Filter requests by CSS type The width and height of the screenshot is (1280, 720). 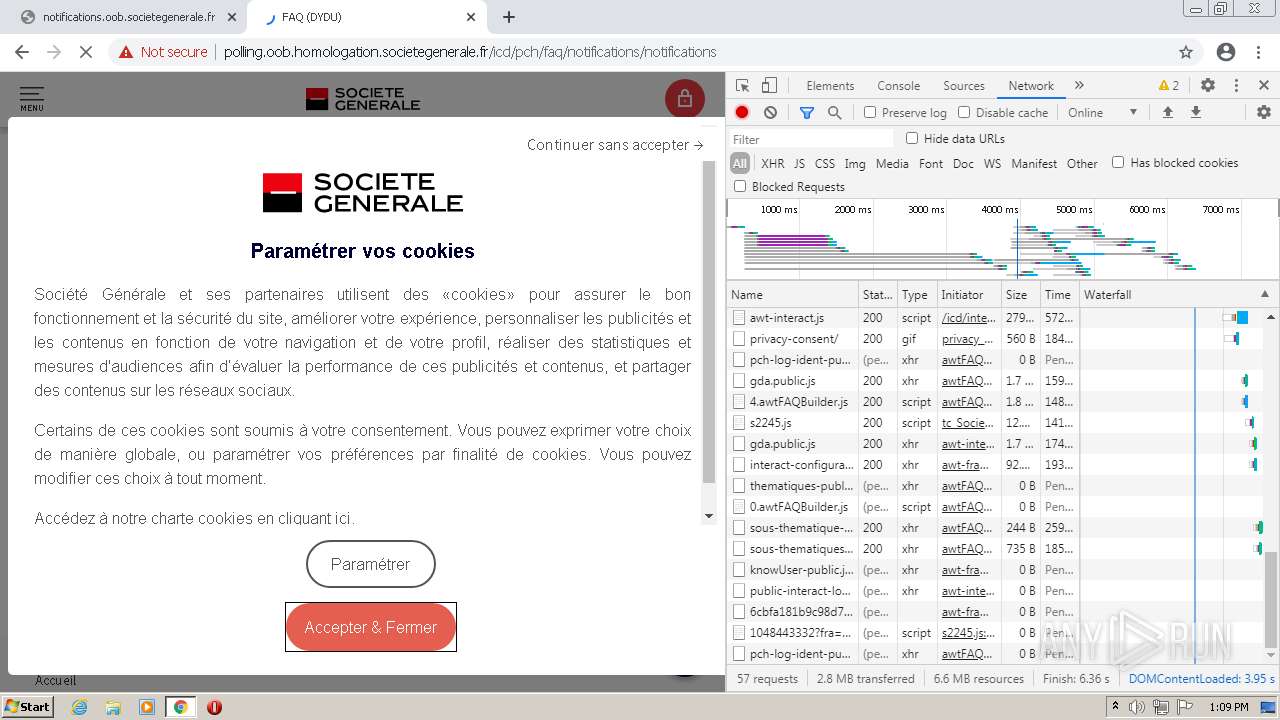pyautogui.click(x=825, y=164)
